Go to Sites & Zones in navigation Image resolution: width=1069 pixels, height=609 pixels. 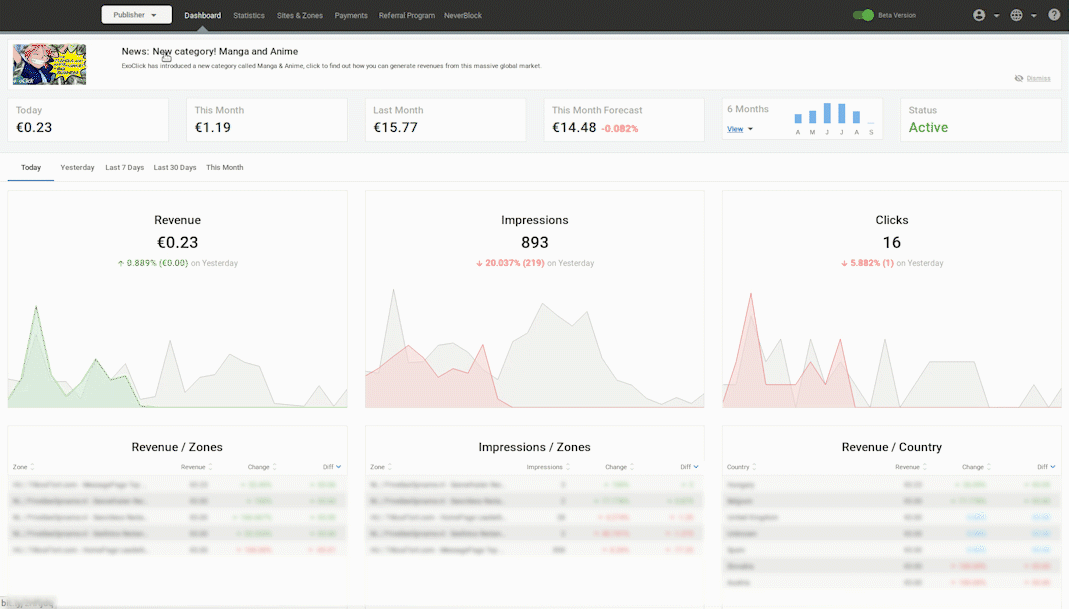tap(300, 16)
